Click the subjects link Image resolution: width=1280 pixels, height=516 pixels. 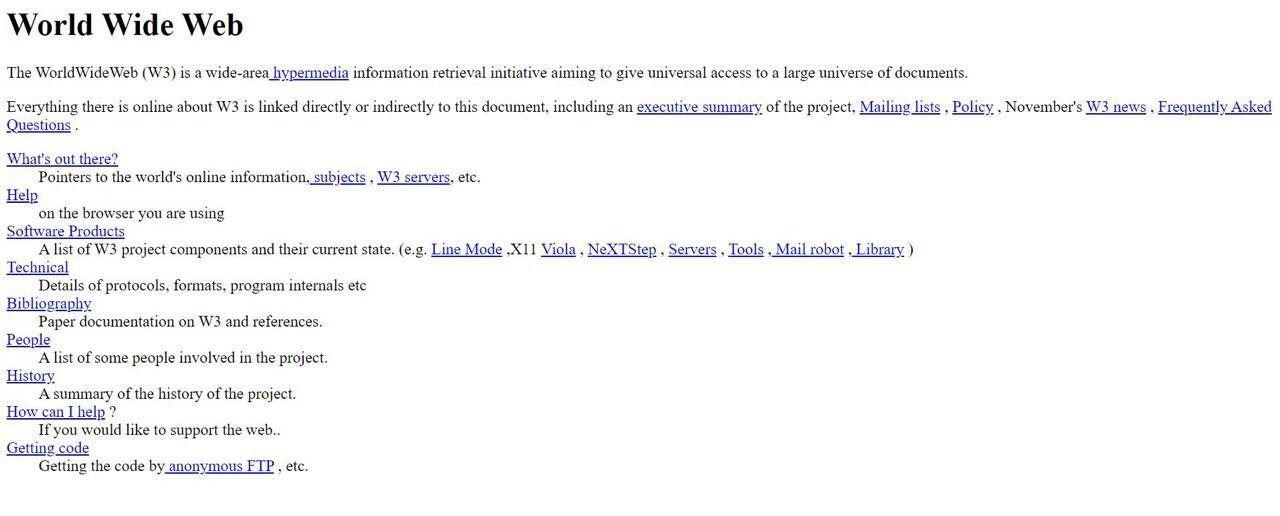pos(337,177)
